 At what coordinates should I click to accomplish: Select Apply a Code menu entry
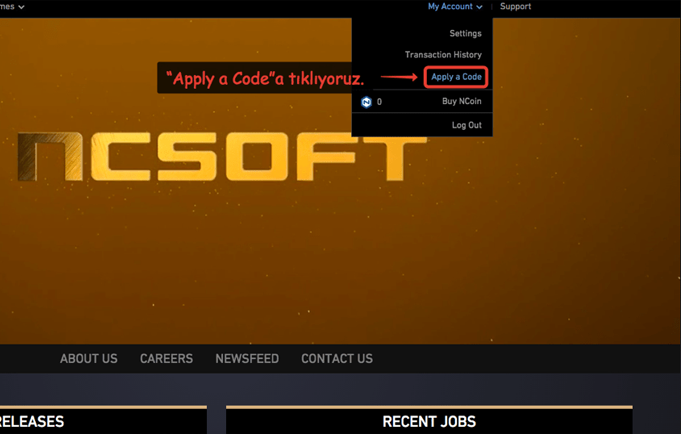pos(456,77)
